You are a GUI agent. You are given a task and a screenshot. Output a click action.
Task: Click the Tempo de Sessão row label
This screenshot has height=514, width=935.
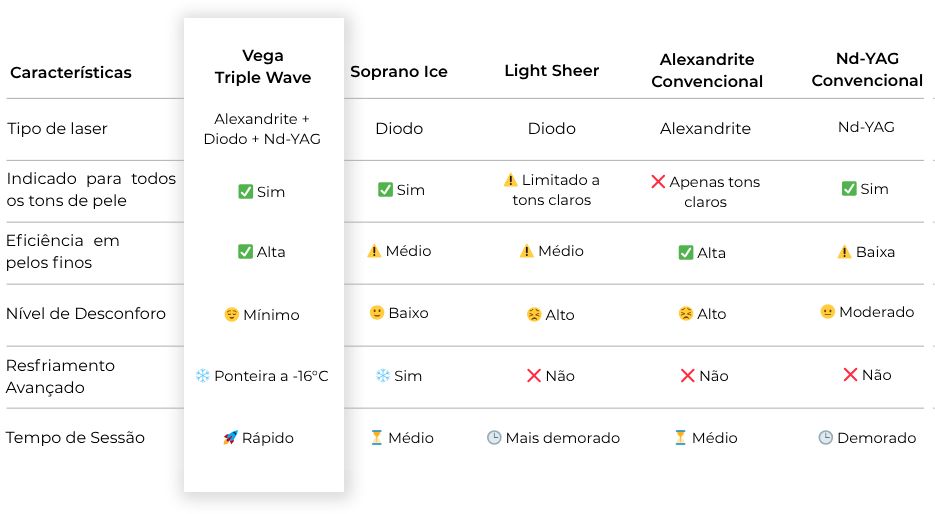pyautogui.click(x=76, y=438)
